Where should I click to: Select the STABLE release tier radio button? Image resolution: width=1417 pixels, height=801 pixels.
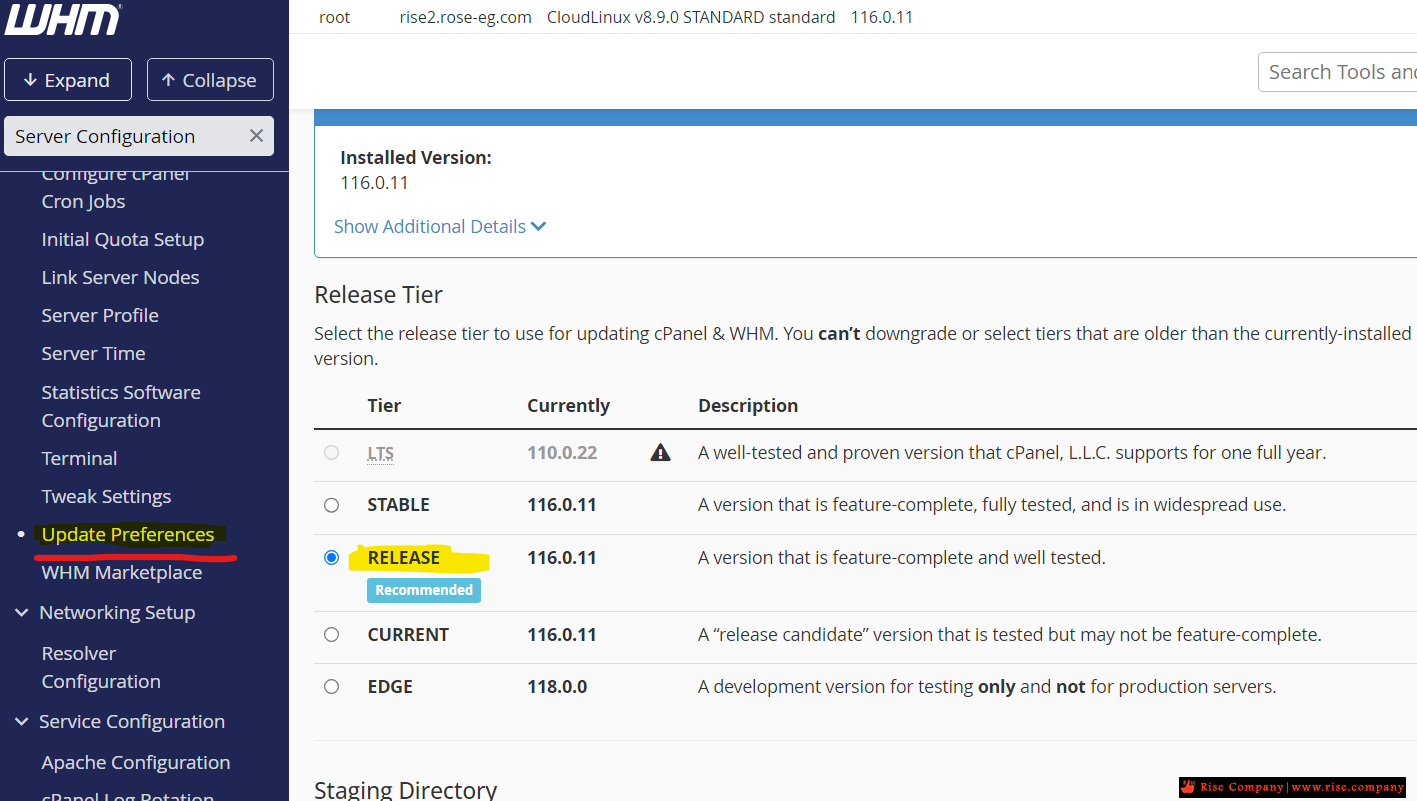tap(332, 505)
